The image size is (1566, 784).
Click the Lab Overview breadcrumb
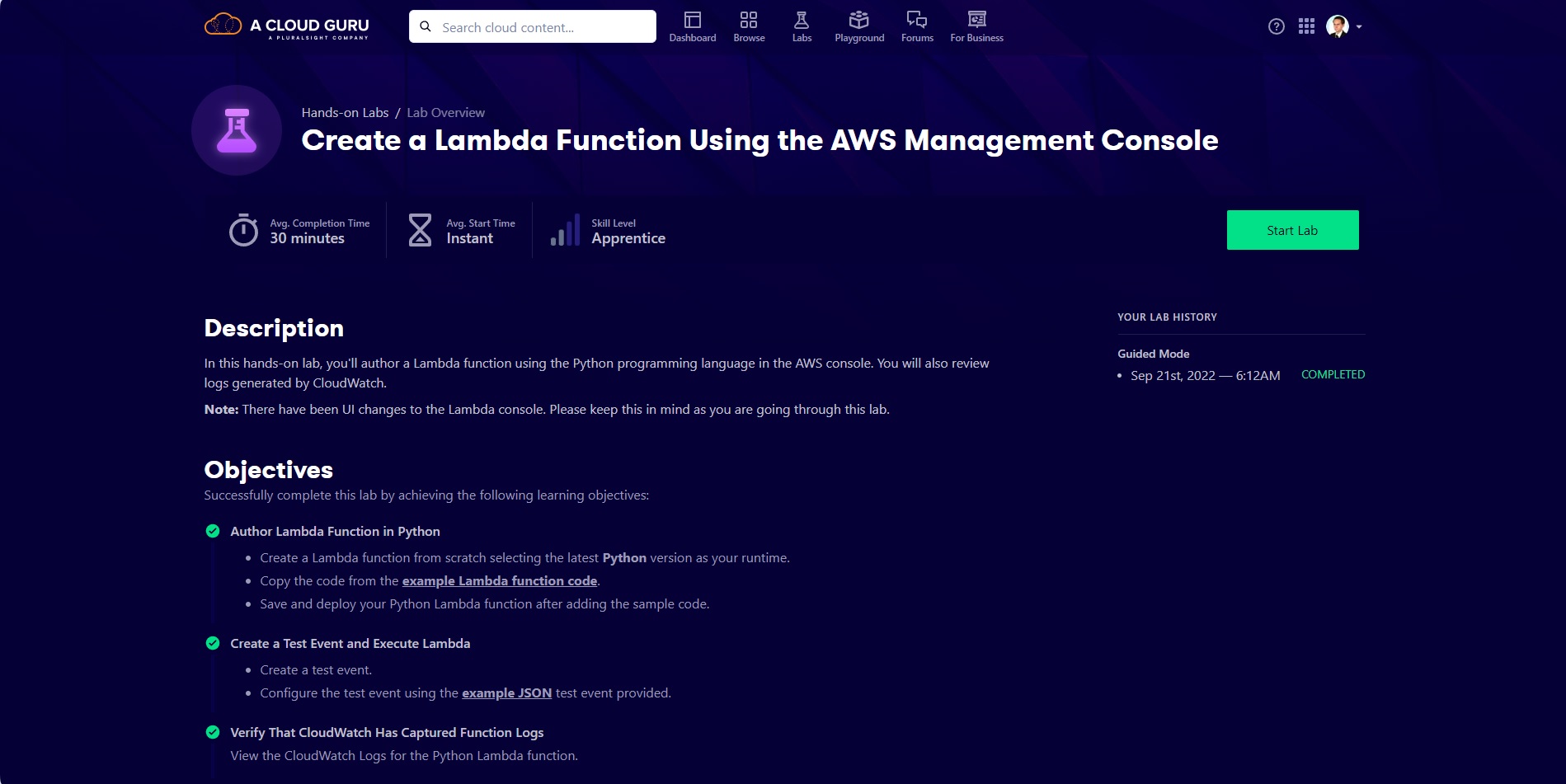point(445,113)
